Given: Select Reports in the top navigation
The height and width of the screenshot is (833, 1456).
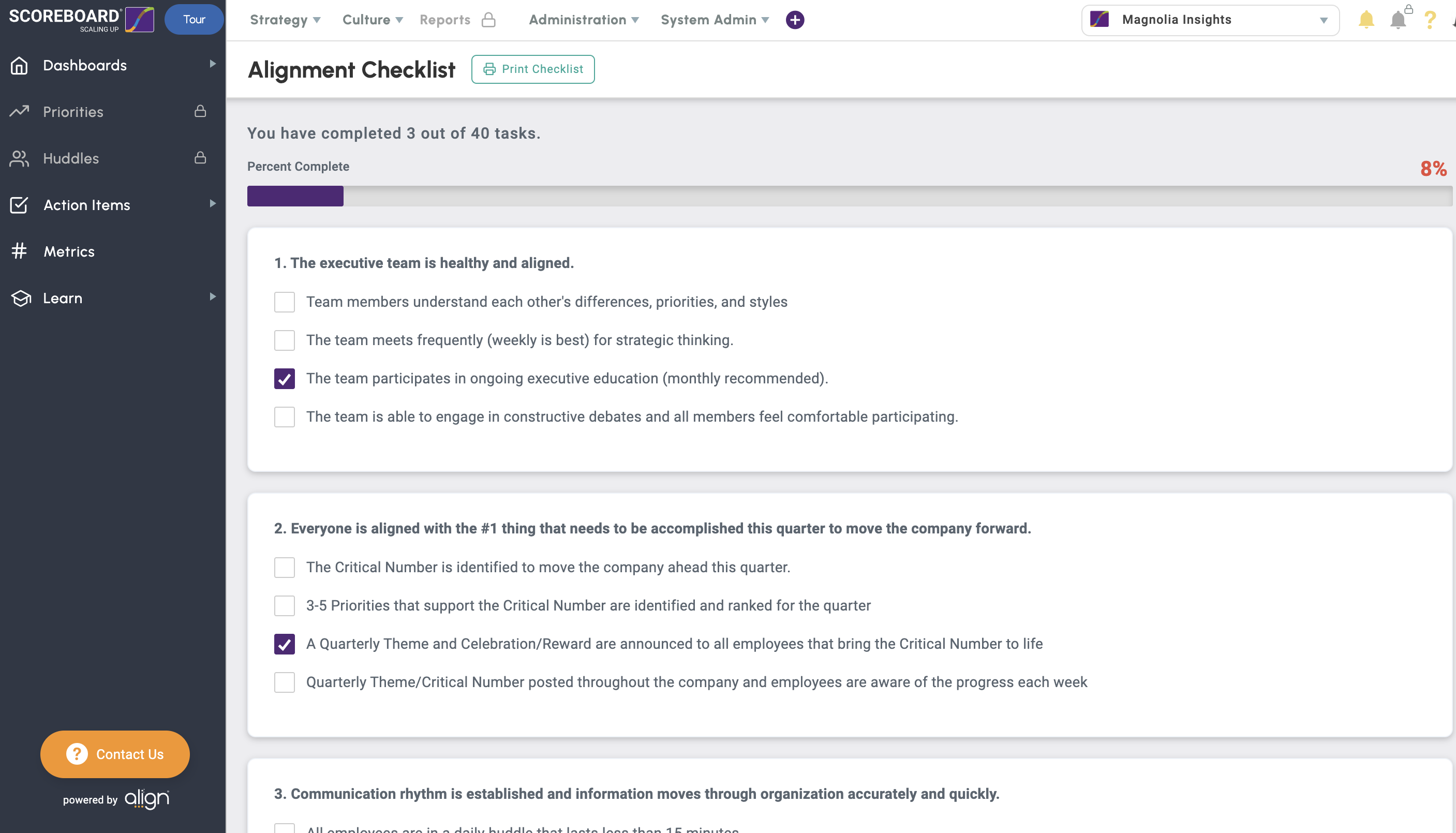Looking at the screenshot, I should [x=444, y=20].
